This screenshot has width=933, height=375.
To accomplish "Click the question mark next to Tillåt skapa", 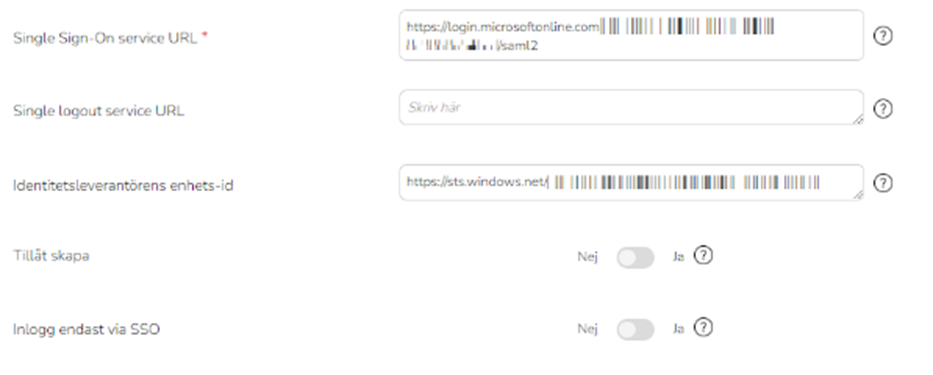I will coord(703,255).
